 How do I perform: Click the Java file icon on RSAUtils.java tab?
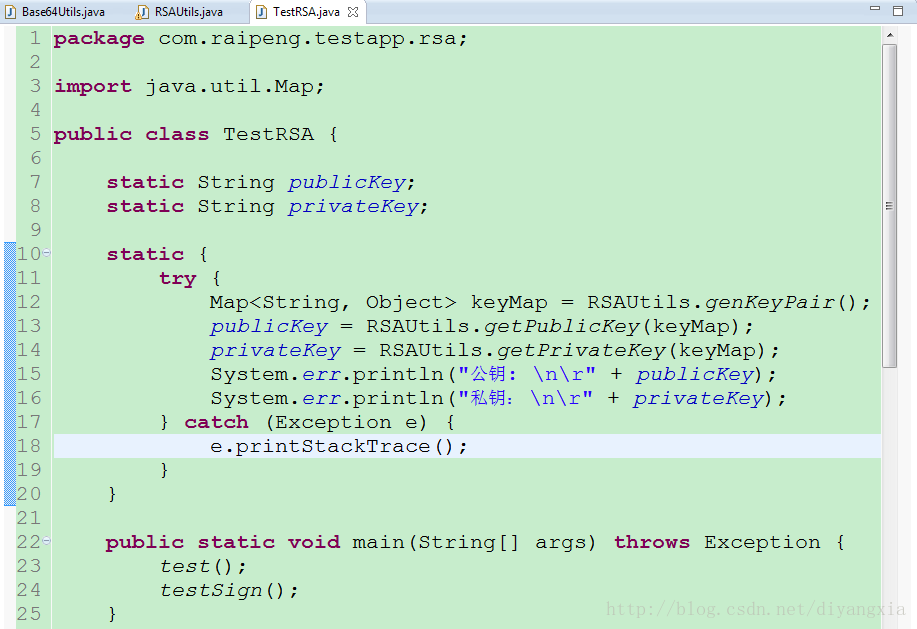tap(143, 12)
